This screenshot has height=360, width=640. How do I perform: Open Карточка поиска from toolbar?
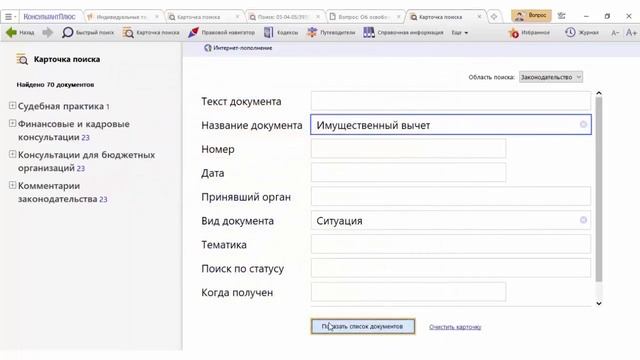tap(151, 32)
